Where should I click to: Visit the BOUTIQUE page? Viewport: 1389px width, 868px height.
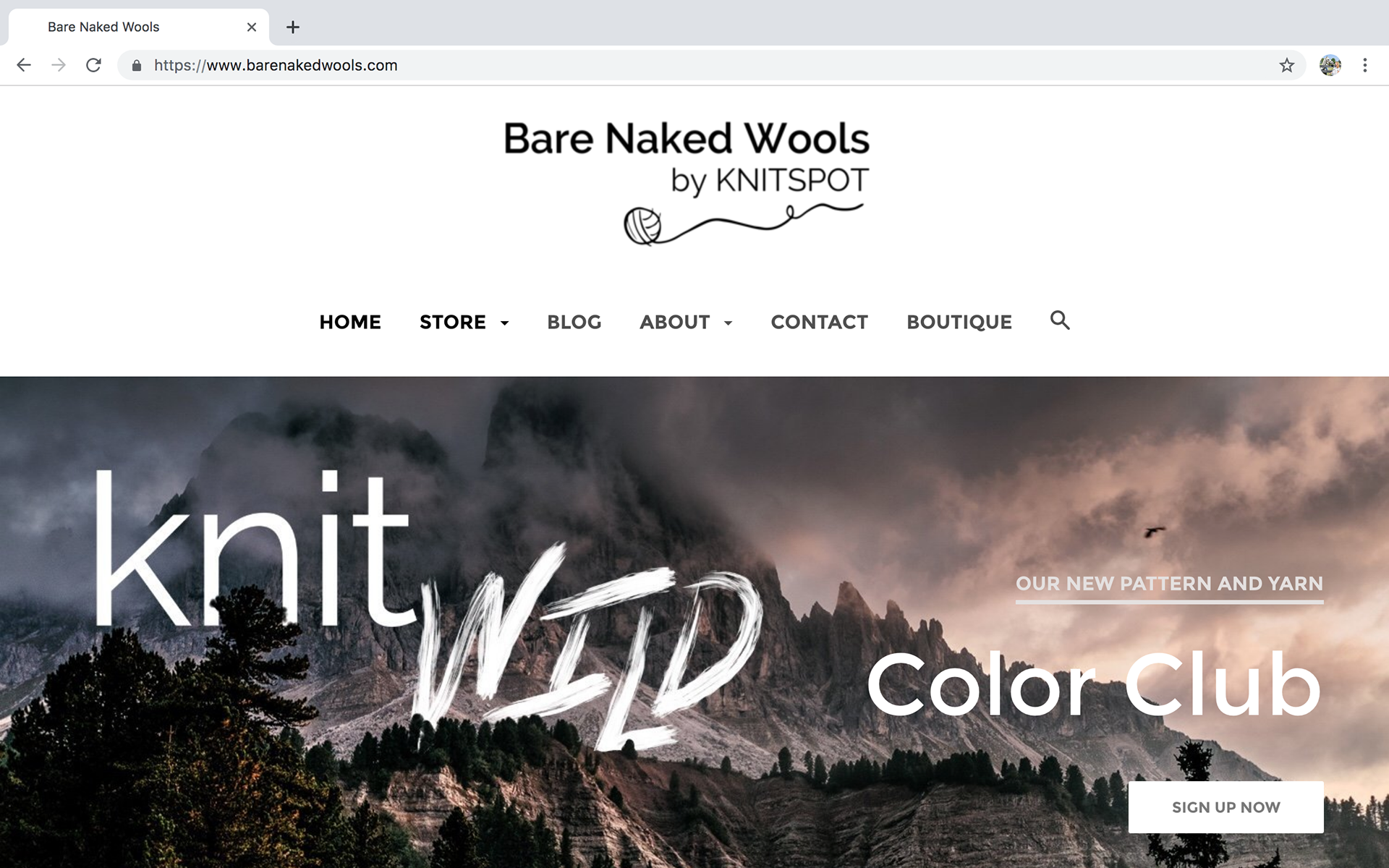(x=959, y=322)
